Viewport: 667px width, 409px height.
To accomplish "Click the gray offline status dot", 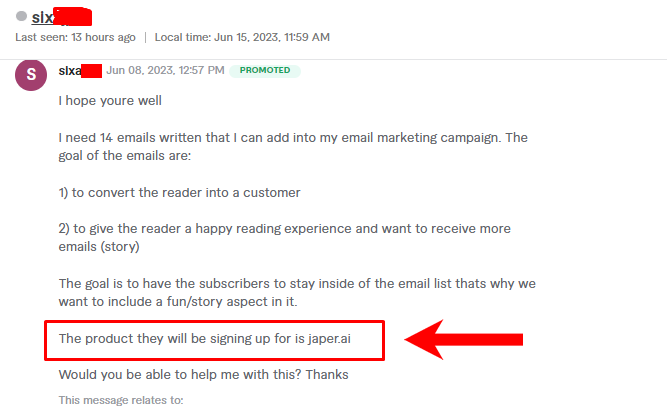I will pyautogui.click(x=21, y=16).
